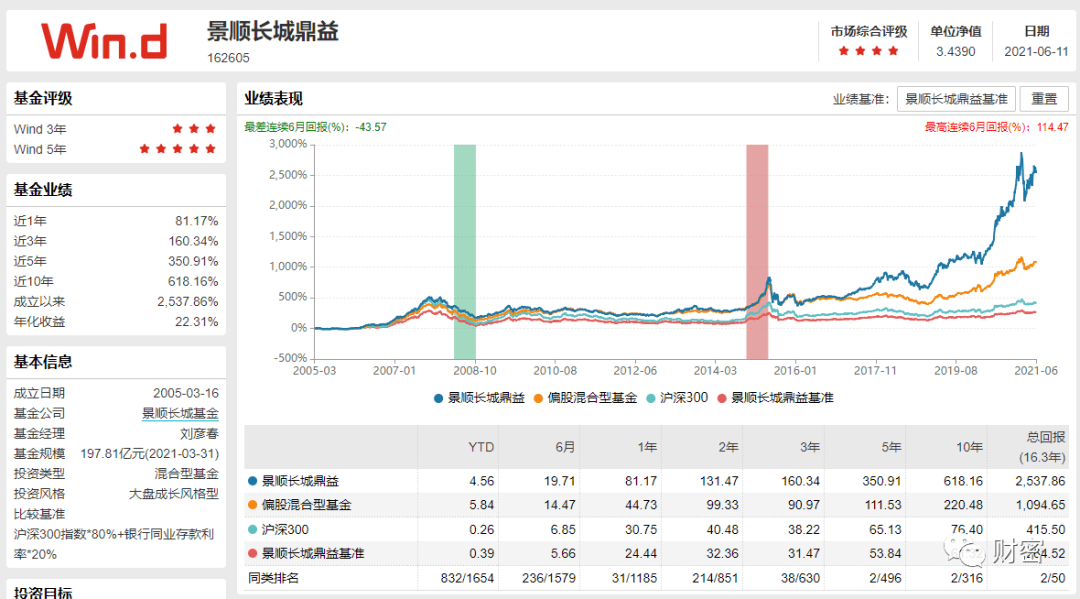Click the blue dot beside 景顺长城鼎益 table row

[x=252, y=481]
